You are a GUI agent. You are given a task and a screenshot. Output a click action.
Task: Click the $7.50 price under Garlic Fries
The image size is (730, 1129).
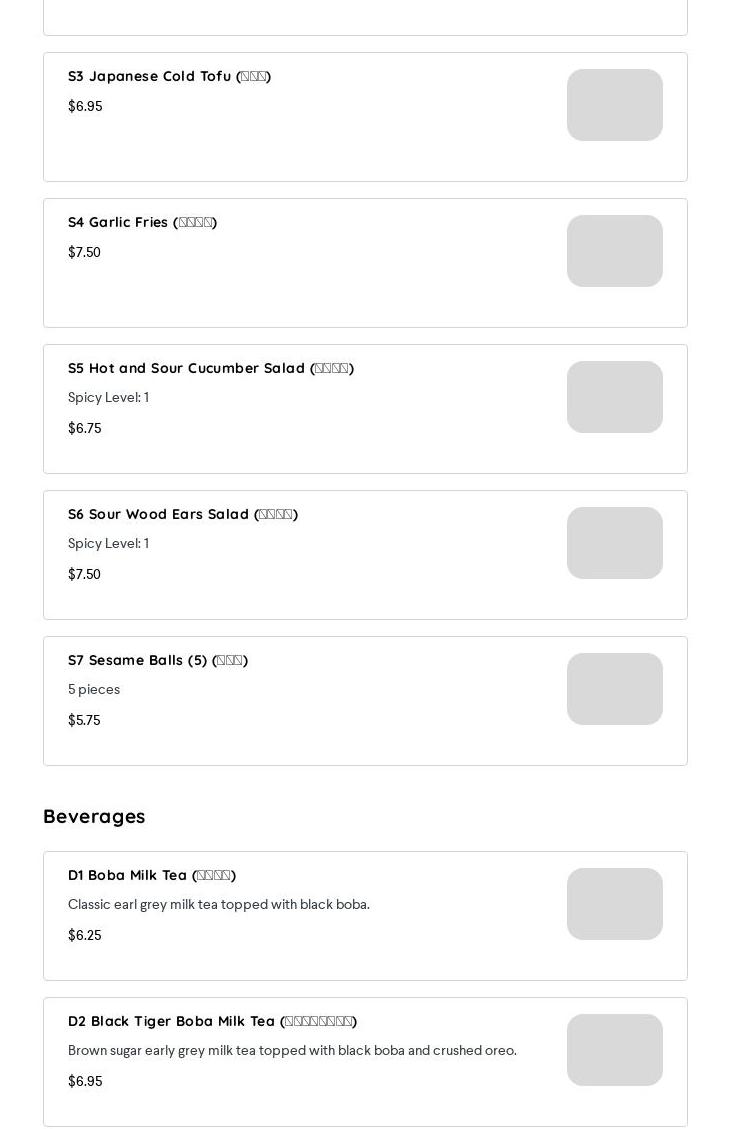pyautogui.click(x=84, y=252)
